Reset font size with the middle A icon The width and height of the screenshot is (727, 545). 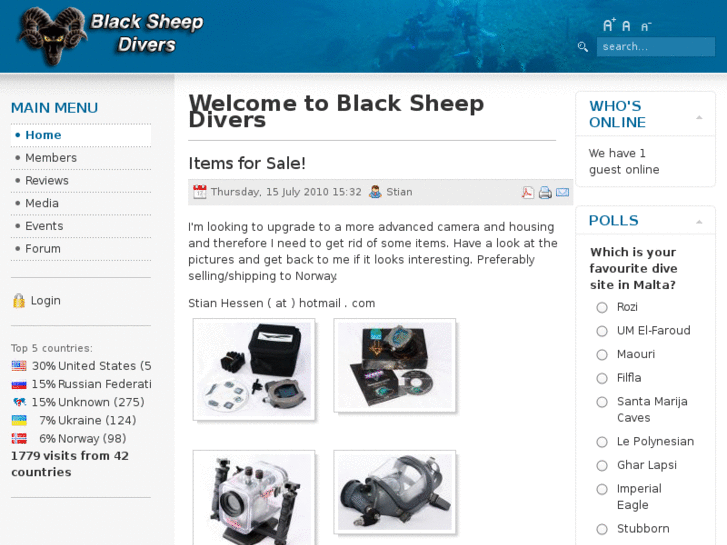click(626, 26)
